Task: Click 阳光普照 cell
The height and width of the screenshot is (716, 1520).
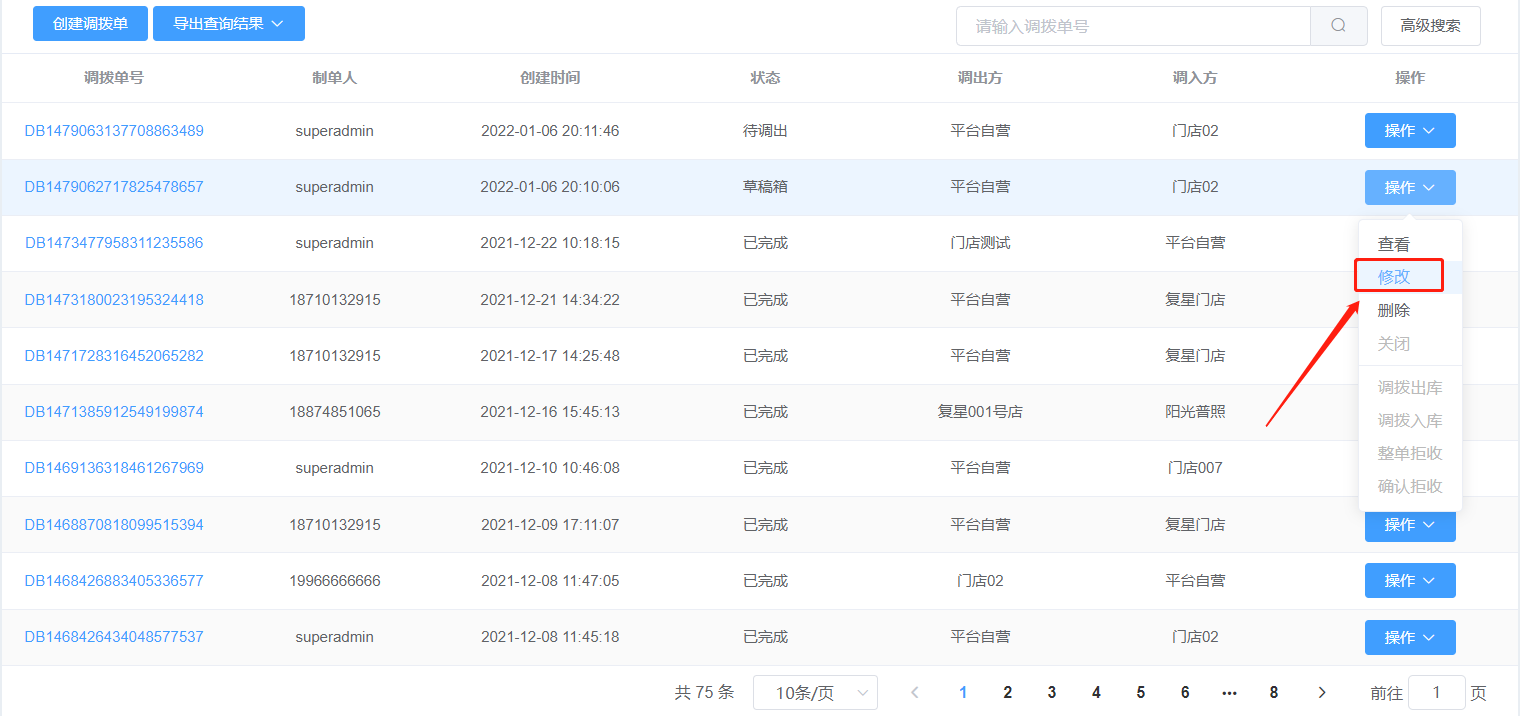Action: 1195,412
